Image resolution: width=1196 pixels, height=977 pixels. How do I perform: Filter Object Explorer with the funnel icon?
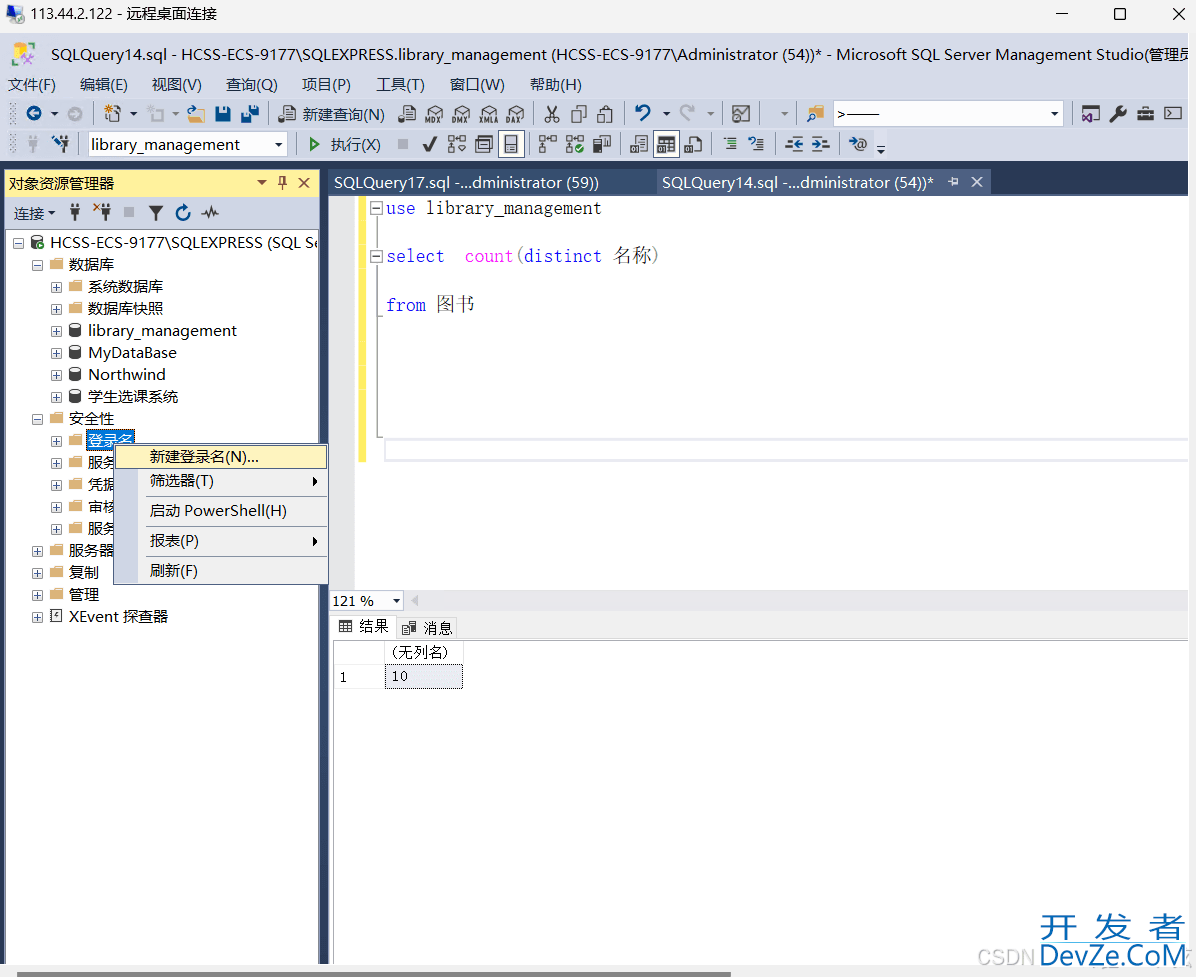[156, 213]
